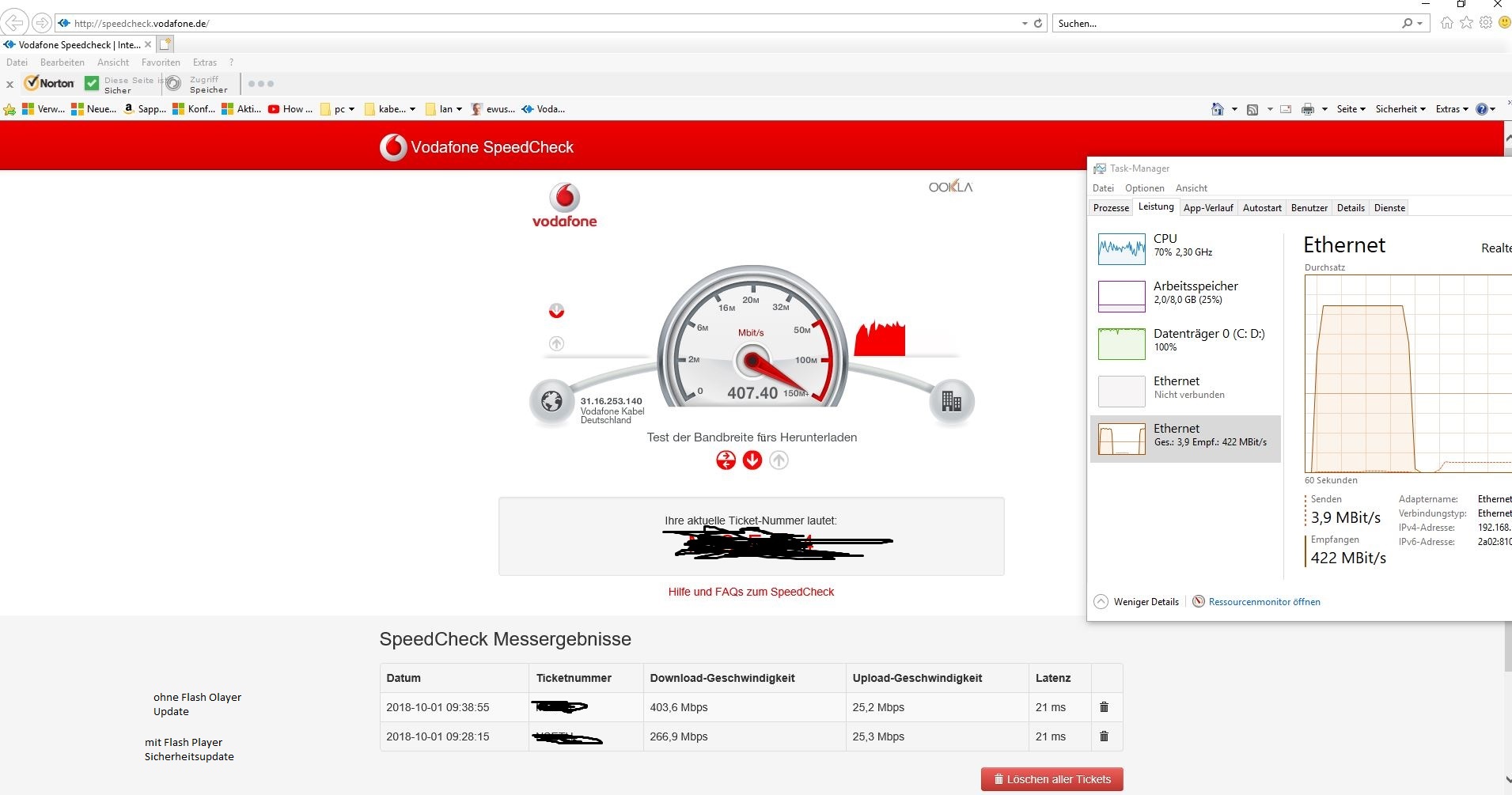The width and height of the screenshot is (1512, 795).
Task: Open Hilfe und FAQs zum SpeedCheck link
Action: [x=751, y=592]
